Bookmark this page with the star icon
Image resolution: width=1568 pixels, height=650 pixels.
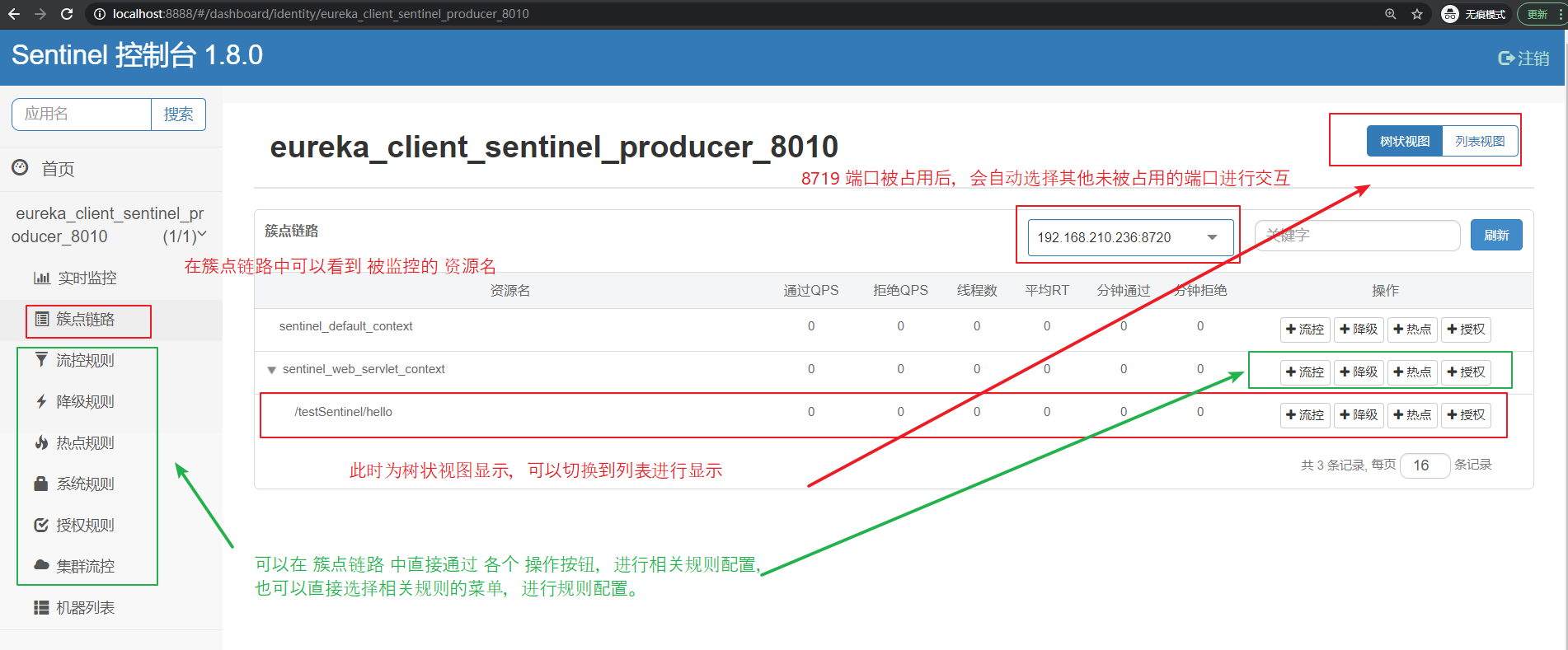coord(1417,14)
